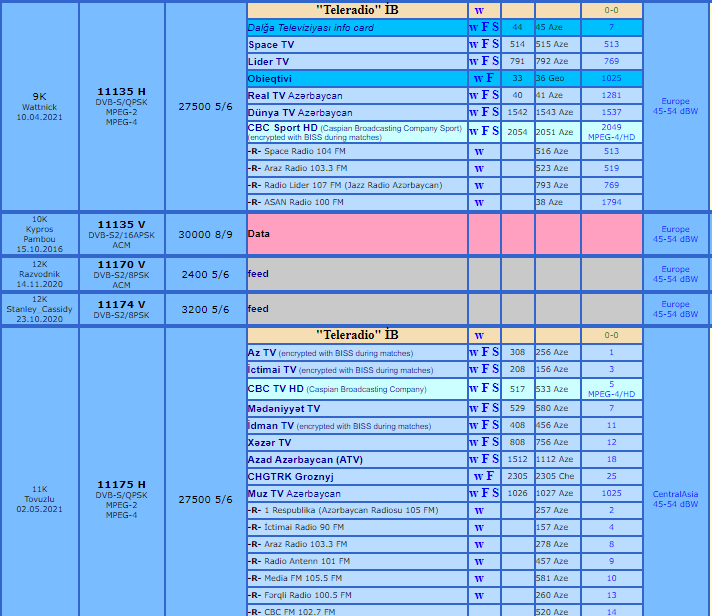
Task: Open Azad Azərbaycan (ATV) link
Action: tap(305, 460)
